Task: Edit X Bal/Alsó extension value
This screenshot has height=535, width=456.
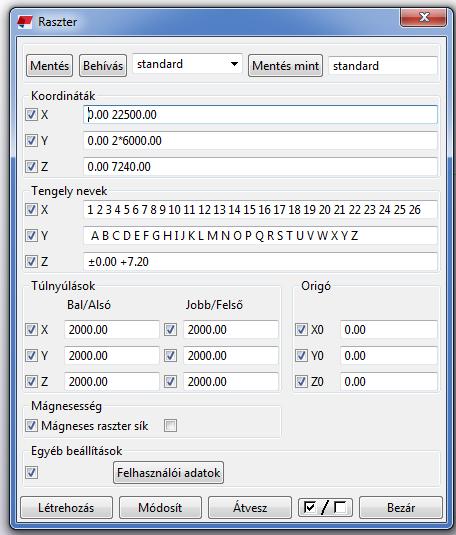Action: (x=112, y=330)
